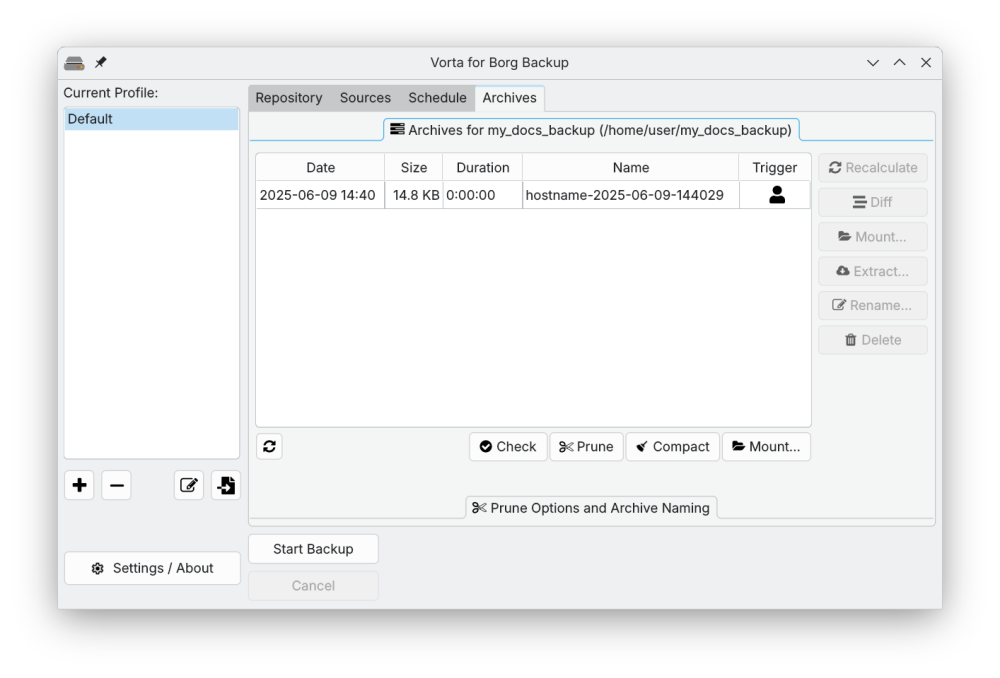Viewport: 1000px width, 678px height.
Task: Click the Compact button
Action: coord(672,447)
